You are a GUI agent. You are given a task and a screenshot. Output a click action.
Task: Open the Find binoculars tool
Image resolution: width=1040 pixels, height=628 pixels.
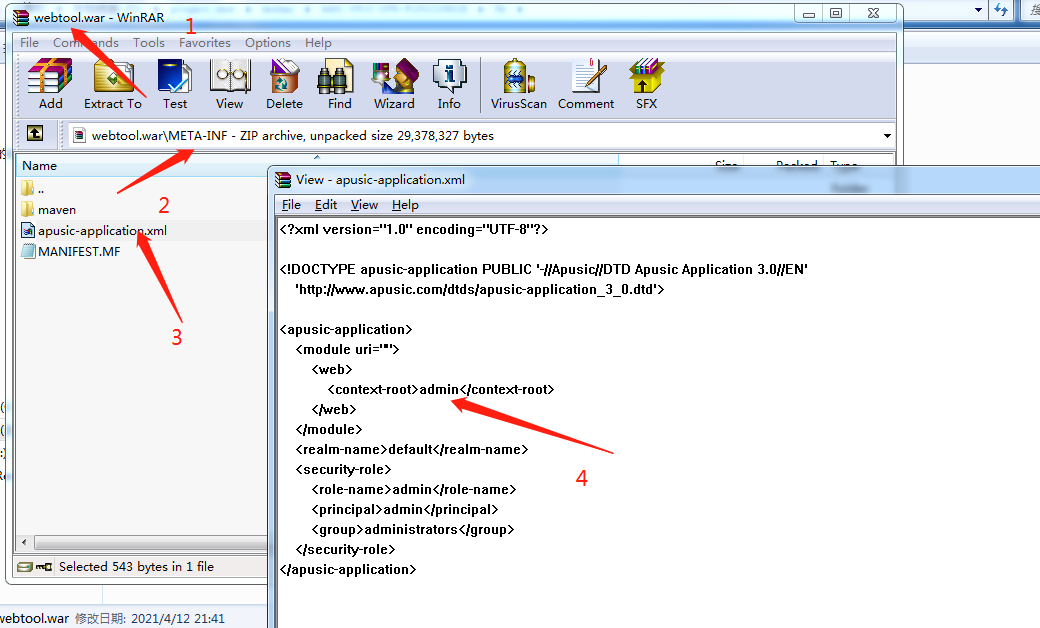[x=339, y=84]
